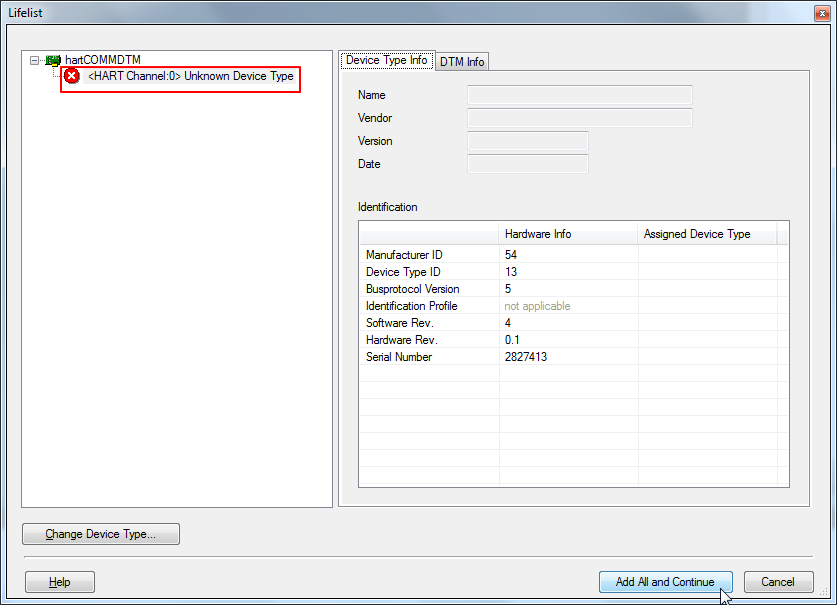Click the Manufacturer ID value 54
Viewport: 837px width, 605px height.
(x=511, y=255)
